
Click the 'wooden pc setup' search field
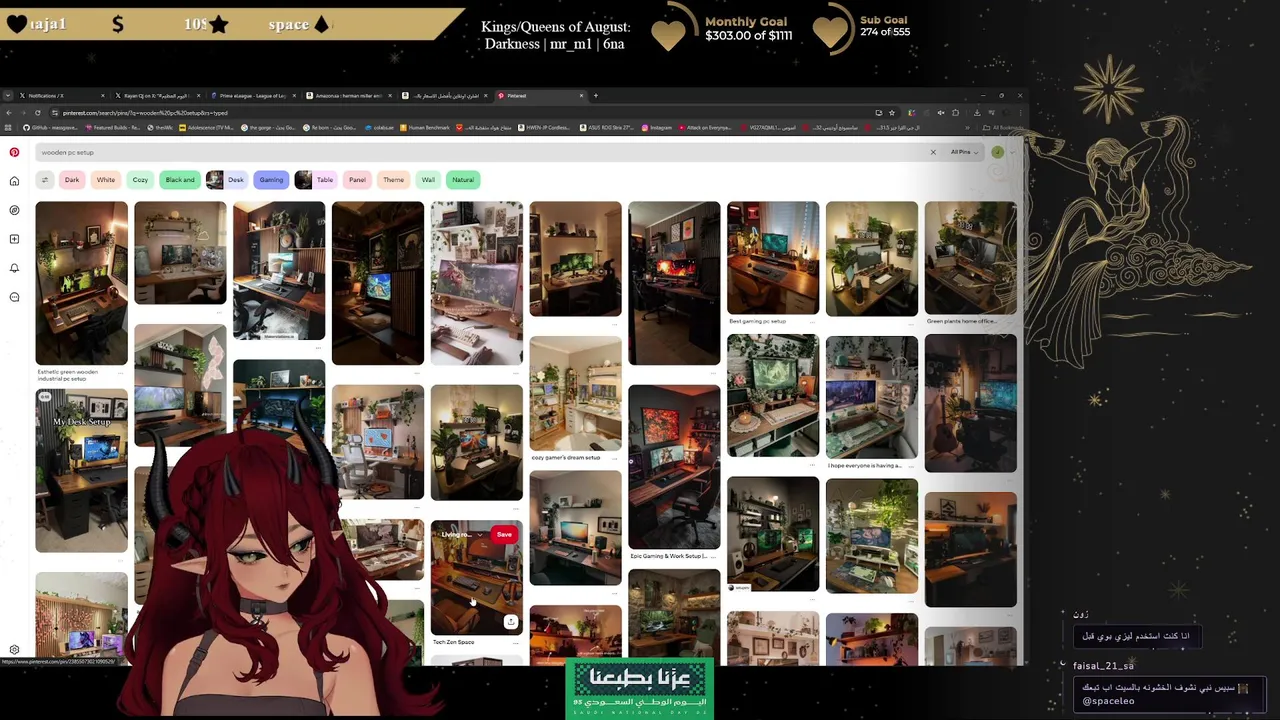coord(480,152)
